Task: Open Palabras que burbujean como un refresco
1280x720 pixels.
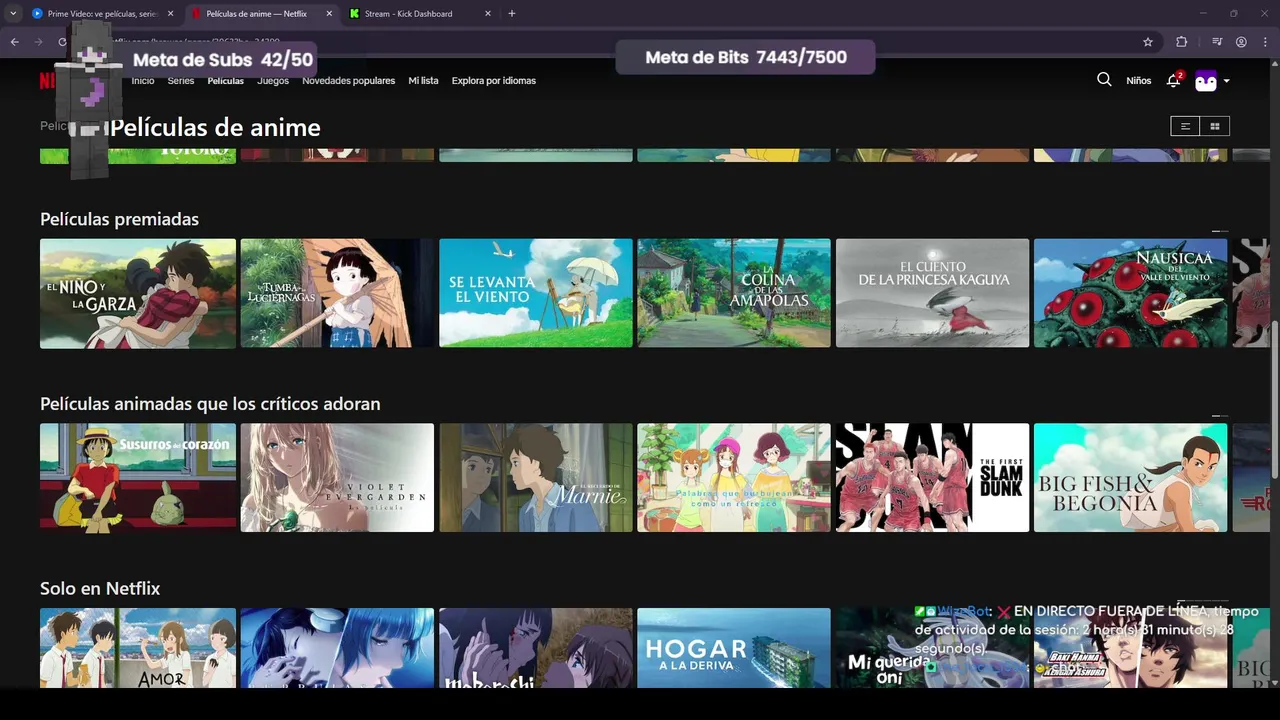Action: tap(734, 478)
